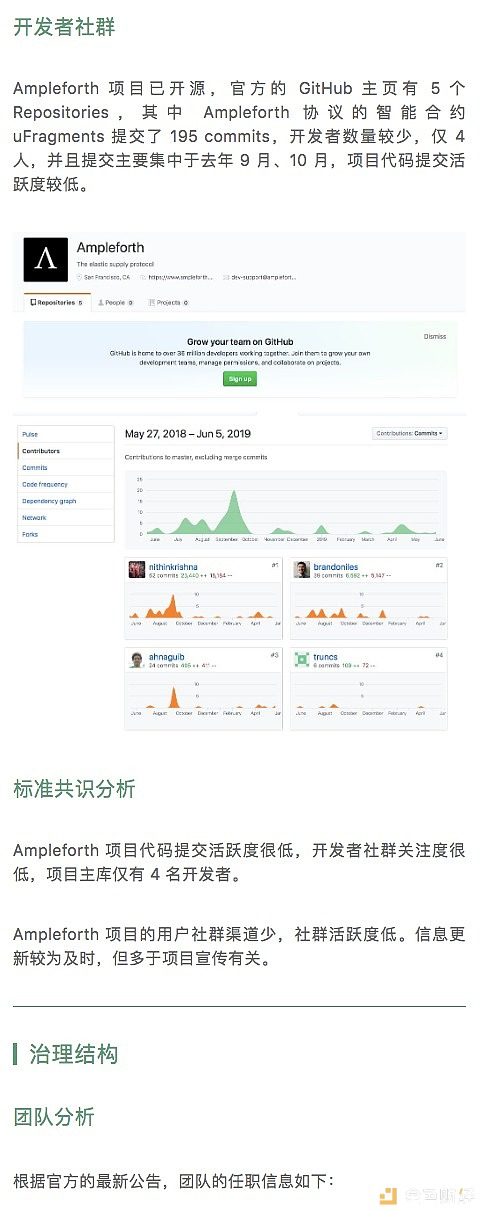
Task: Click the San Francisco, CA location text
Action: (x=108, y=276)
